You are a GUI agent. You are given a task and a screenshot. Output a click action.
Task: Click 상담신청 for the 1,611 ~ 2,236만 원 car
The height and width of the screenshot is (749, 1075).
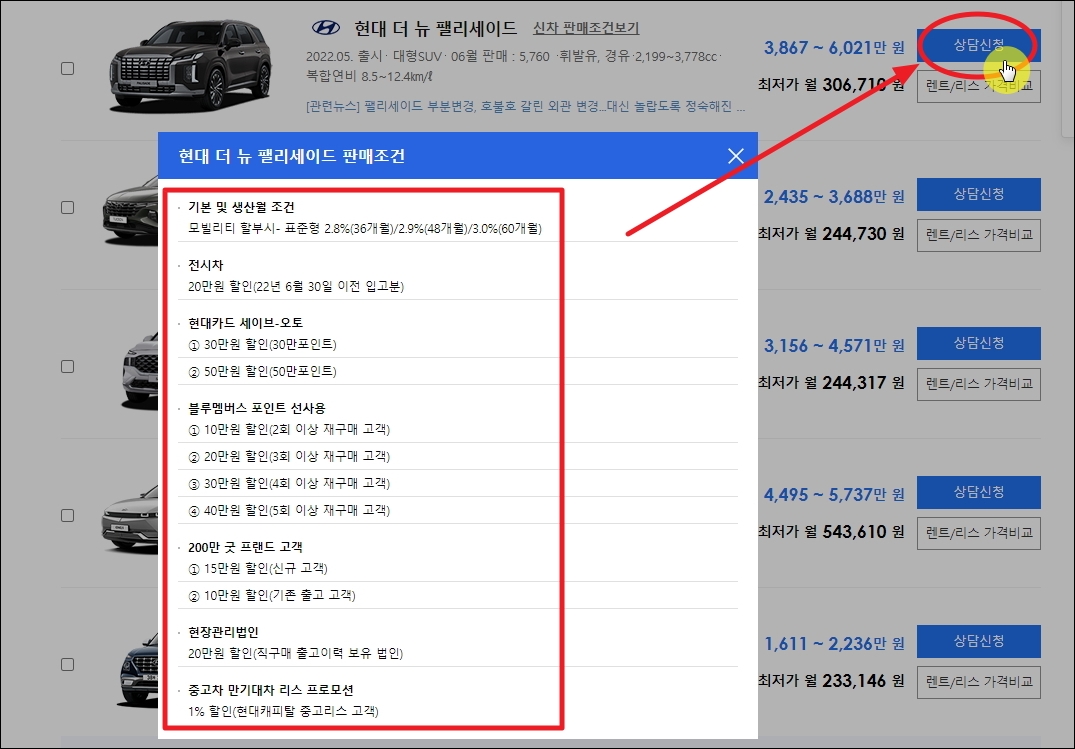(978, 641)
